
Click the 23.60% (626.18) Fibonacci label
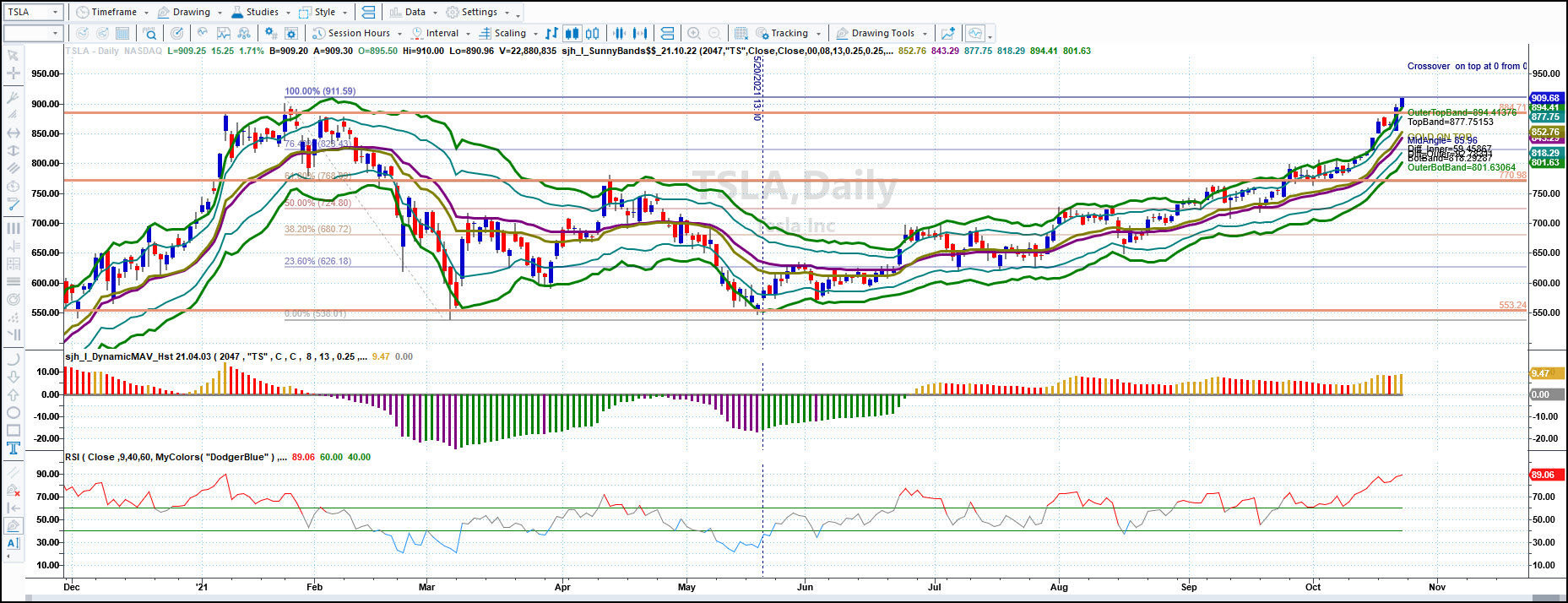pos(317,261)
